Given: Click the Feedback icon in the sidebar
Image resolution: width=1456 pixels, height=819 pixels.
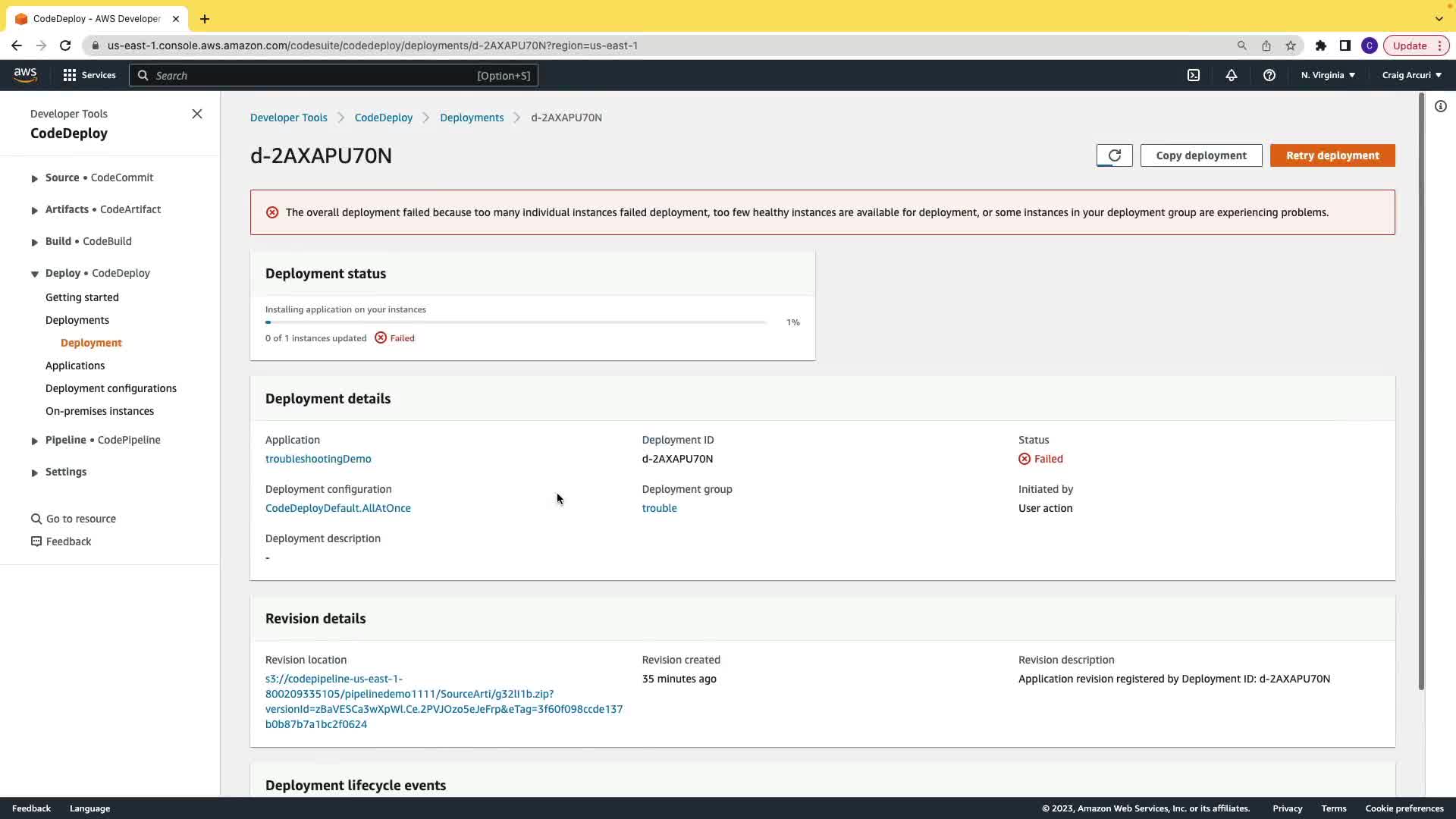Looking at the screenshot, I should coord(36,541).
